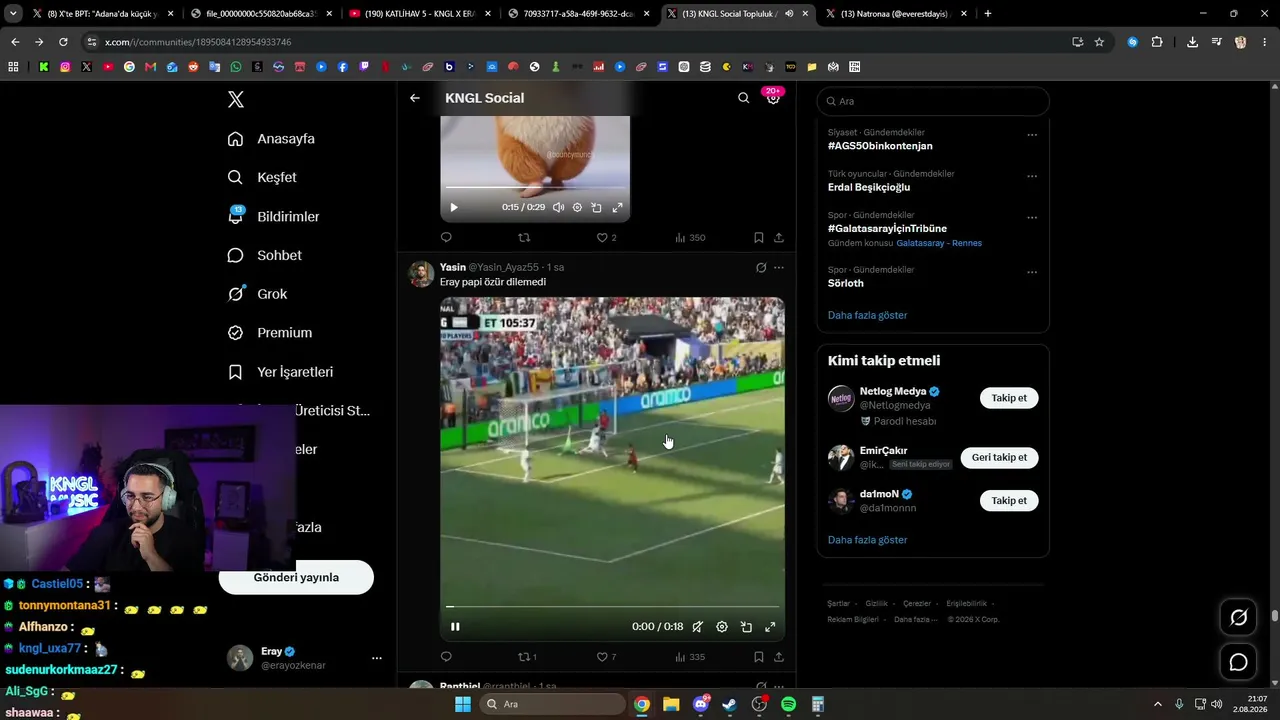Screen dimensions: 1280x720
Task: Follow back EmirÇakır with Geri takip et
Action: pyautogui.click(x=999, y=457)
